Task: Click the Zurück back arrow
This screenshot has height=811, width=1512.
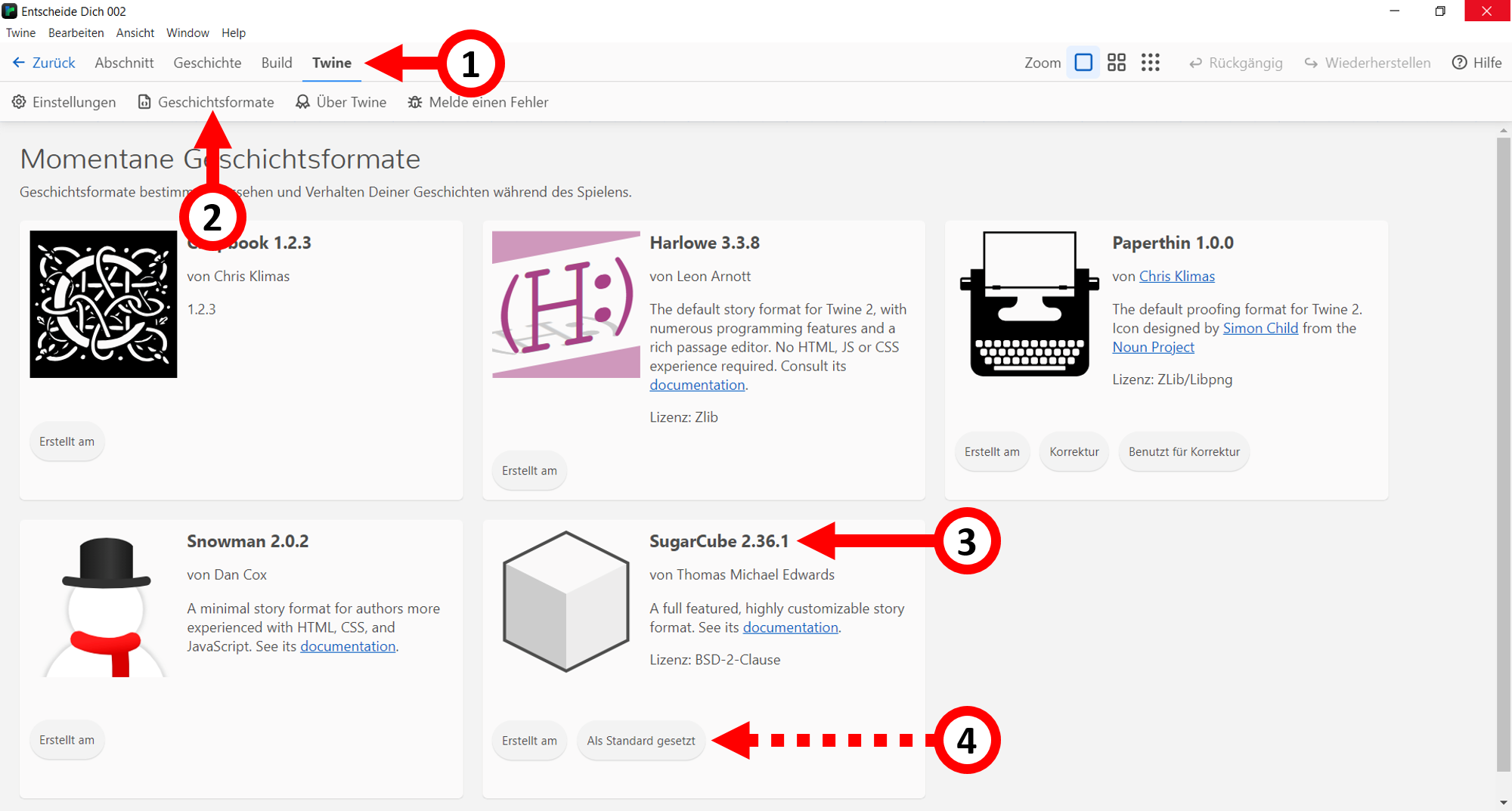Action: pos(19,63)
